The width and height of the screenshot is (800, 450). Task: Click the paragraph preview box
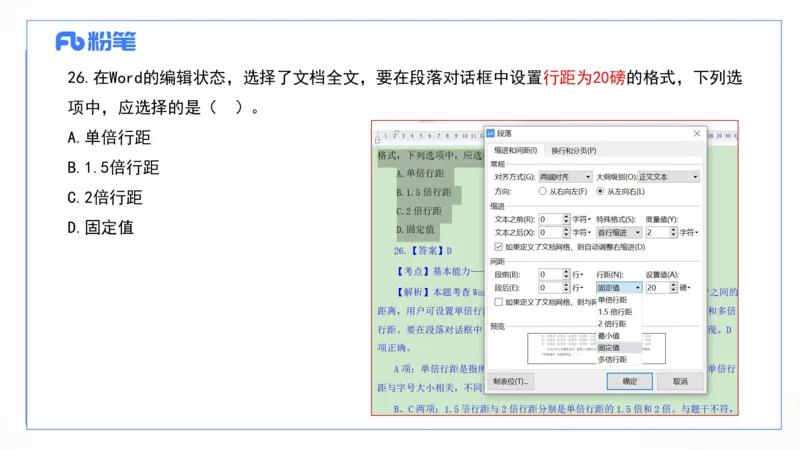(x=596, y=348)
